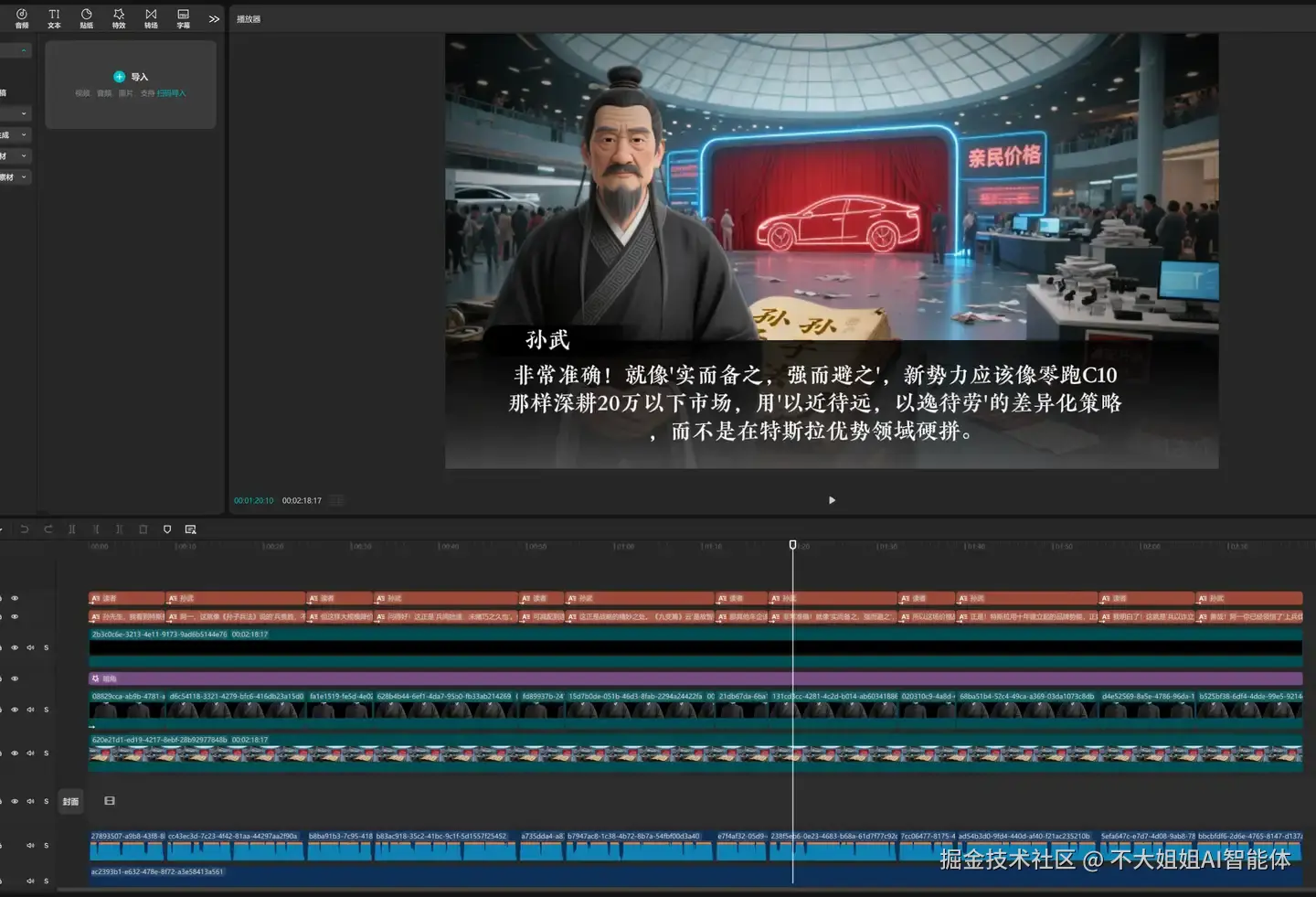Select the trim-right-of-playhead tool
Screen dimensions: 1316x897
[x=120, y=529]
